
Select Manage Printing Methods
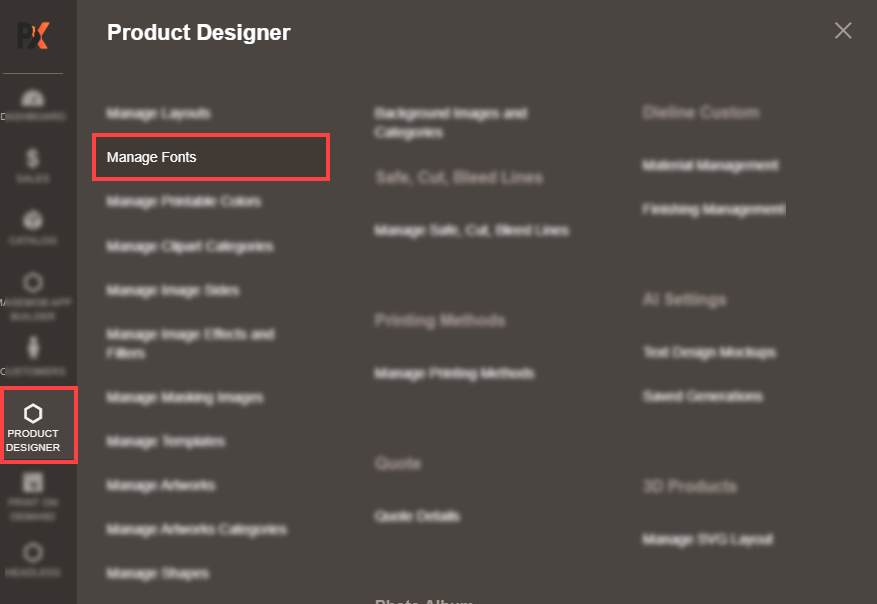tap(455, 373)
